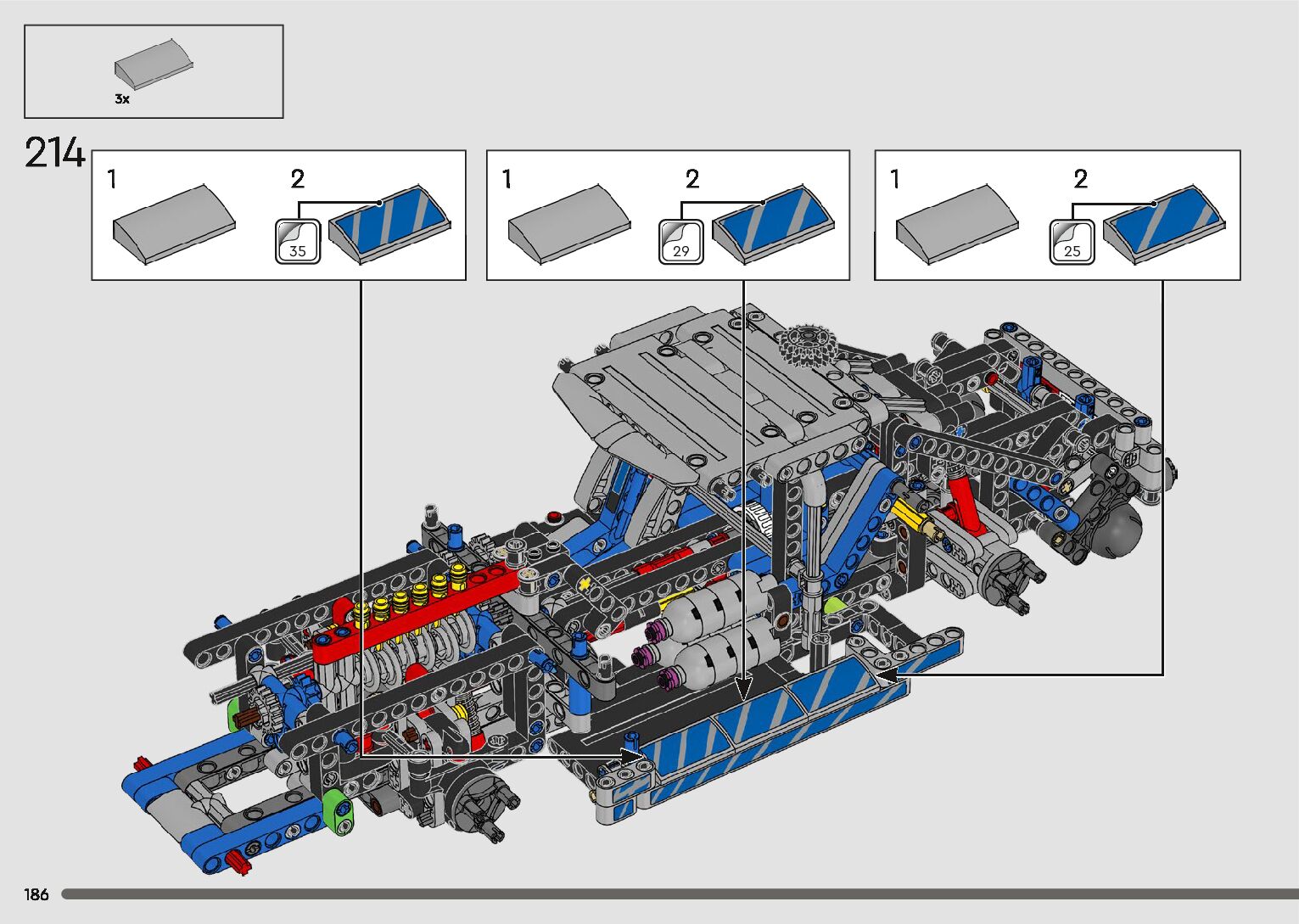Click the step number 214
The image size is (1299, 924).
click(x=55, y=154)
